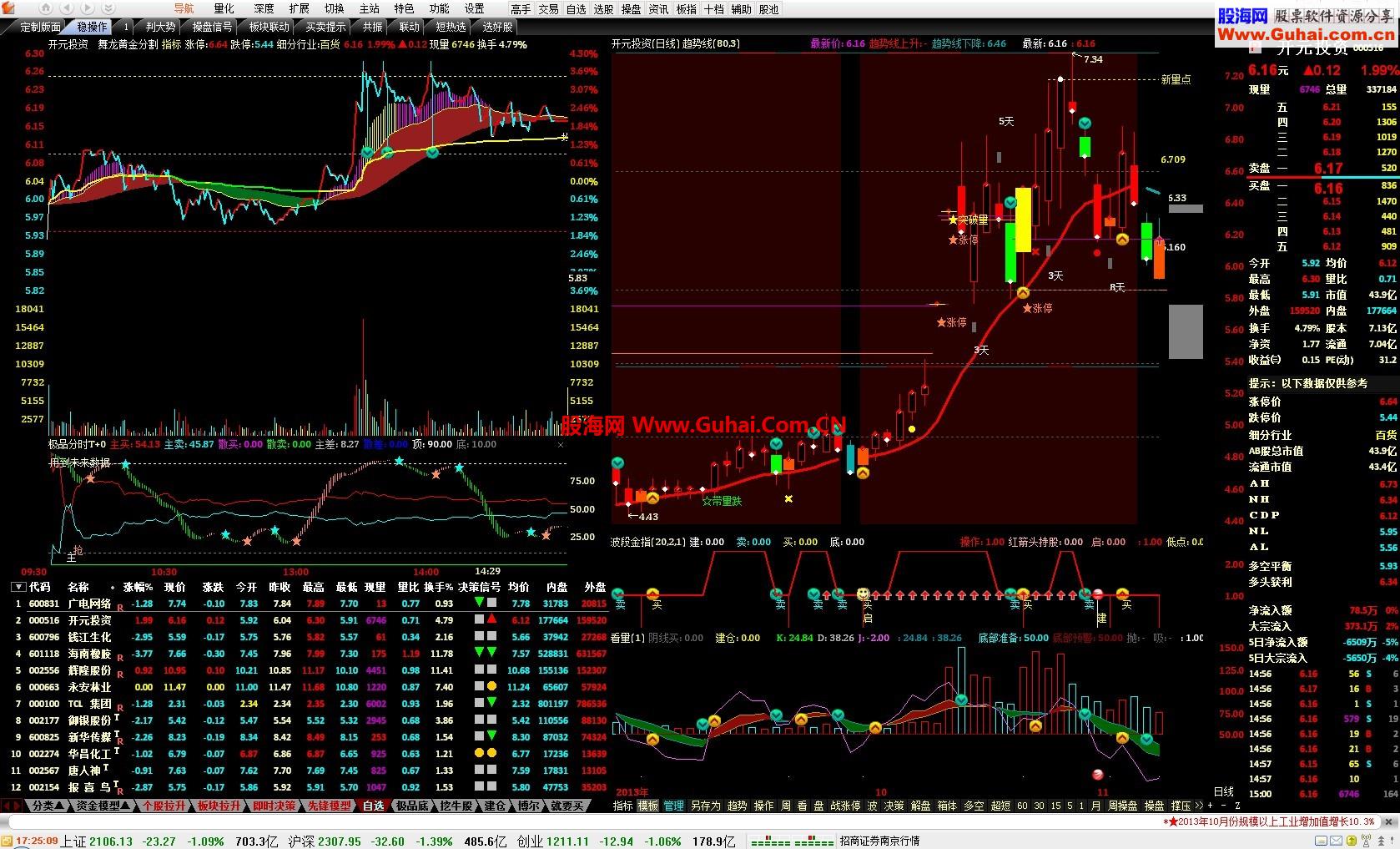Select the 挖牛股 list tab
1400x849 pixels.
click(456, 806)
